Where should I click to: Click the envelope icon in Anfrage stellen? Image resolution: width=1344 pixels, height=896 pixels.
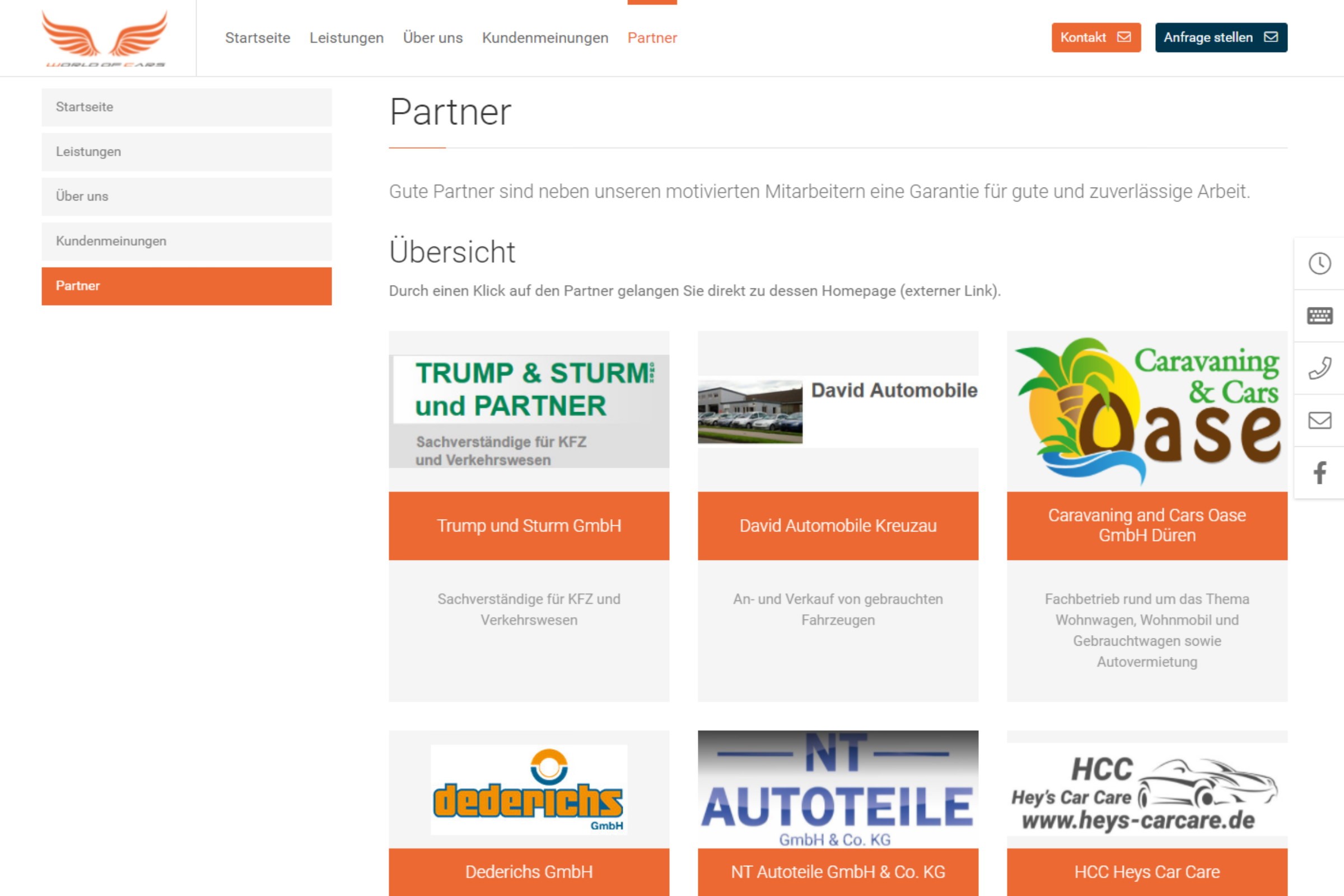1270,37
